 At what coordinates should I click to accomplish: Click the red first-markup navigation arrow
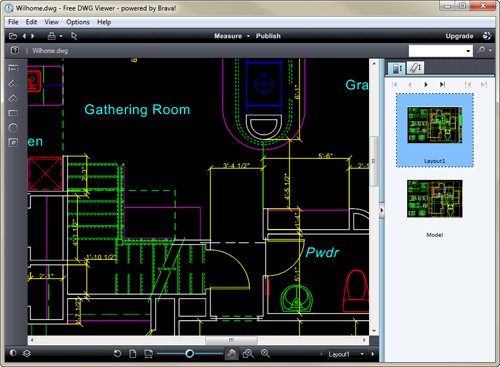click(468, 85)
